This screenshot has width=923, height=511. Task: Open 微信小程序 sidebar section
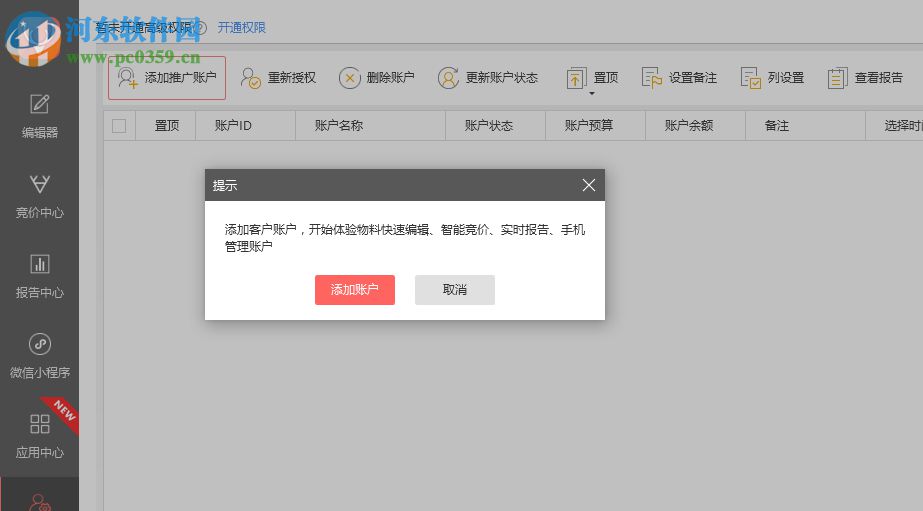[x=39, y=356]
